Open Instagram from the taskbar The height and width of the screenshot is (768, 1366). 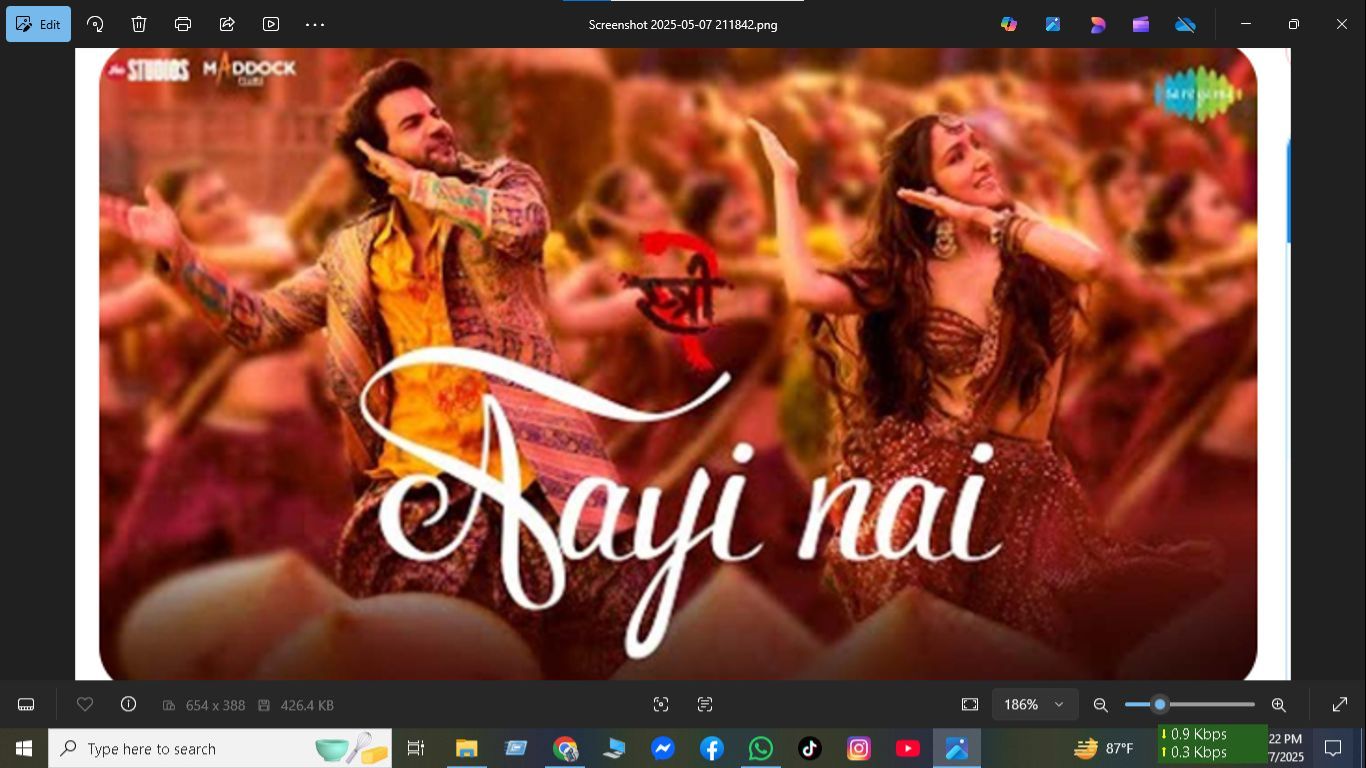(x=859, y=748)
